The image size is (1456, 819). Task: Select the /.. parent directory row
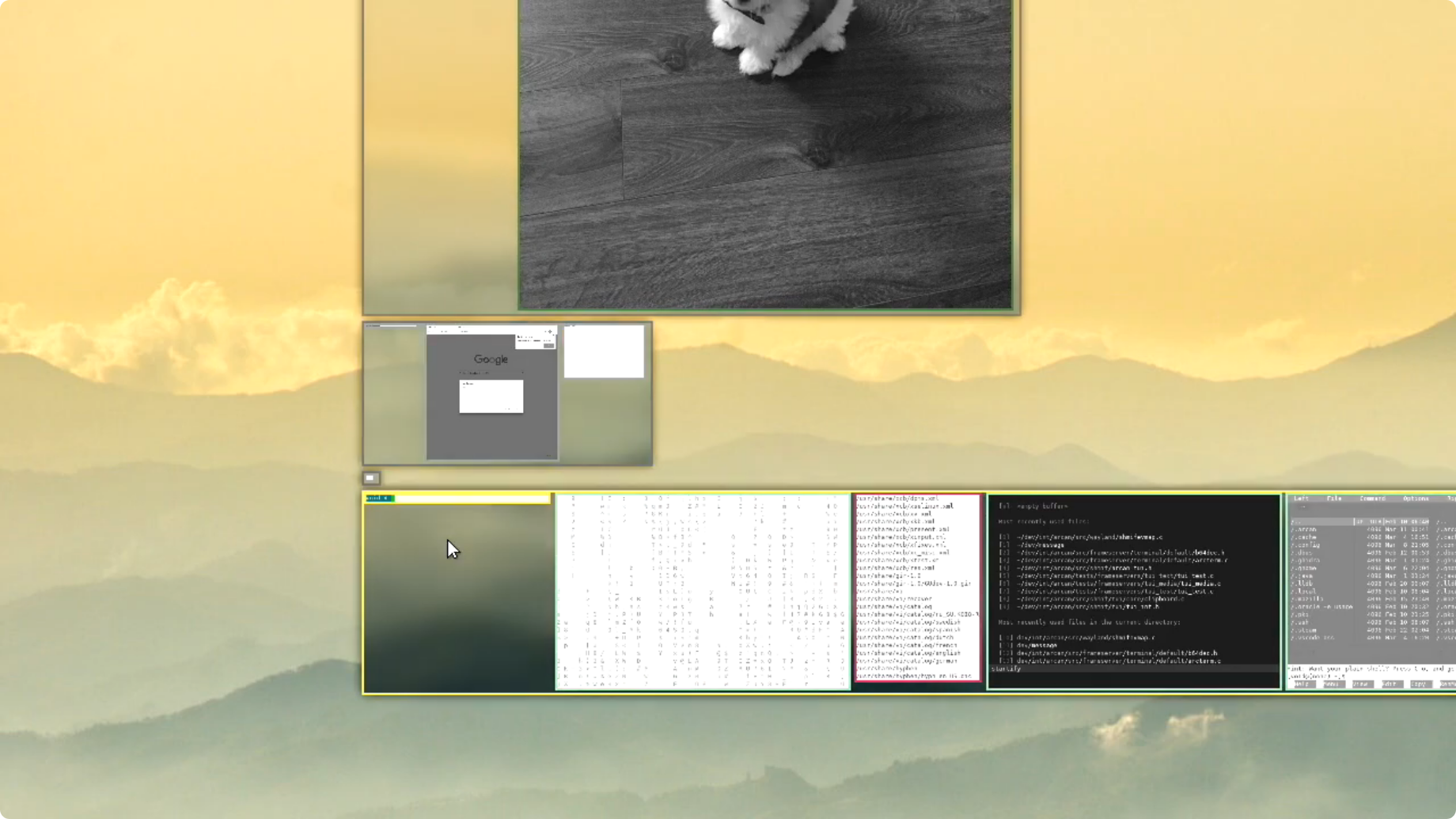[1361, 522]
